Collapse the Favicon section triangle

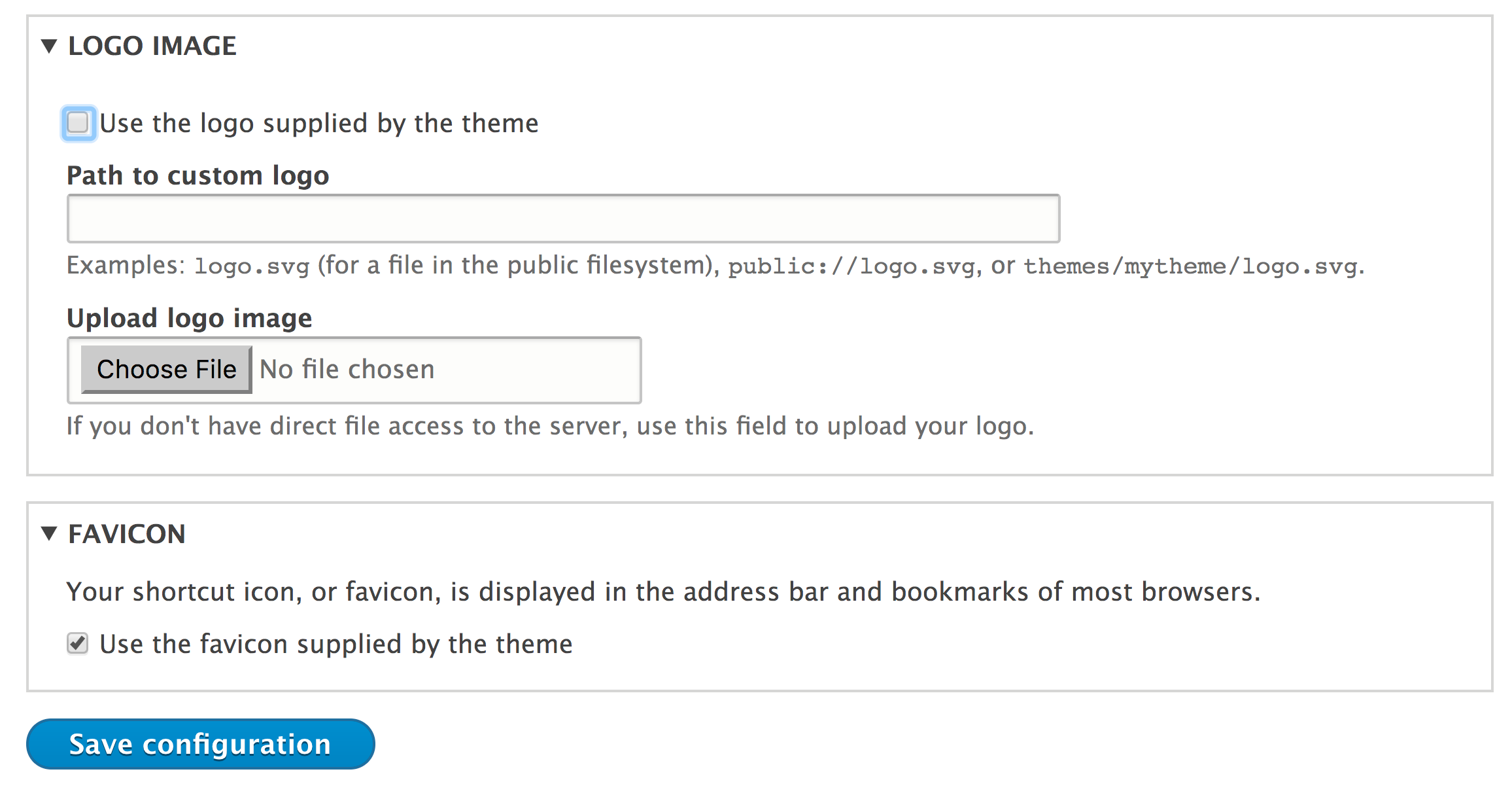point(49,533)
